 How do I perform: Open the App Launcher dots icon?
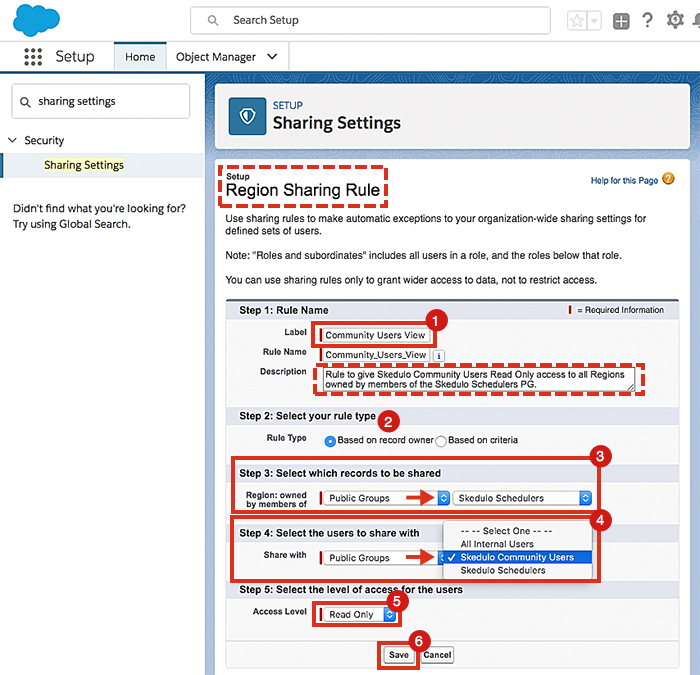tap(33, 57)
